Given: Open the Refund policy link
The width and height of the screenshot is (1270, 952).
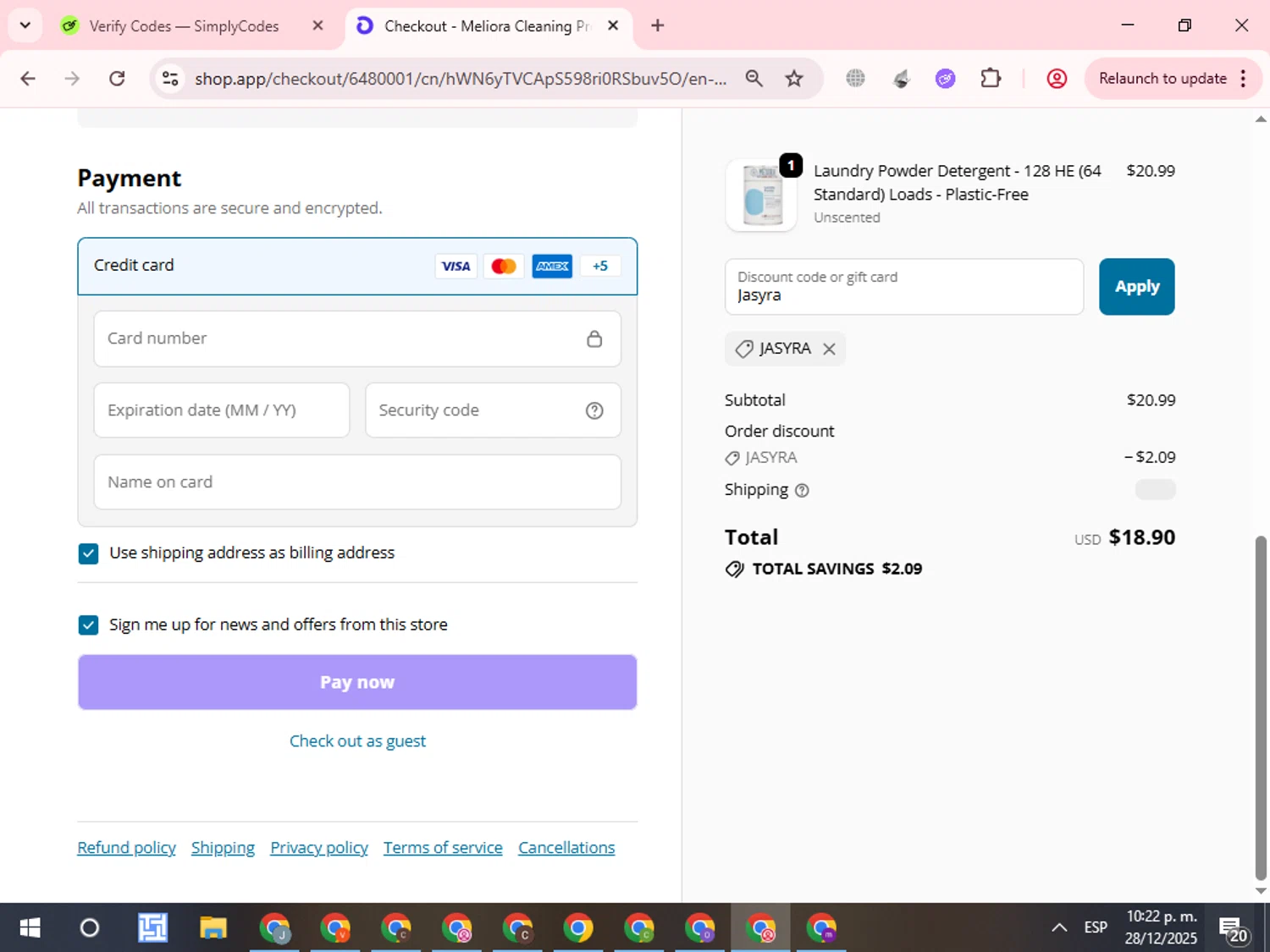Looking at the screenshot, I should point(126,848).
